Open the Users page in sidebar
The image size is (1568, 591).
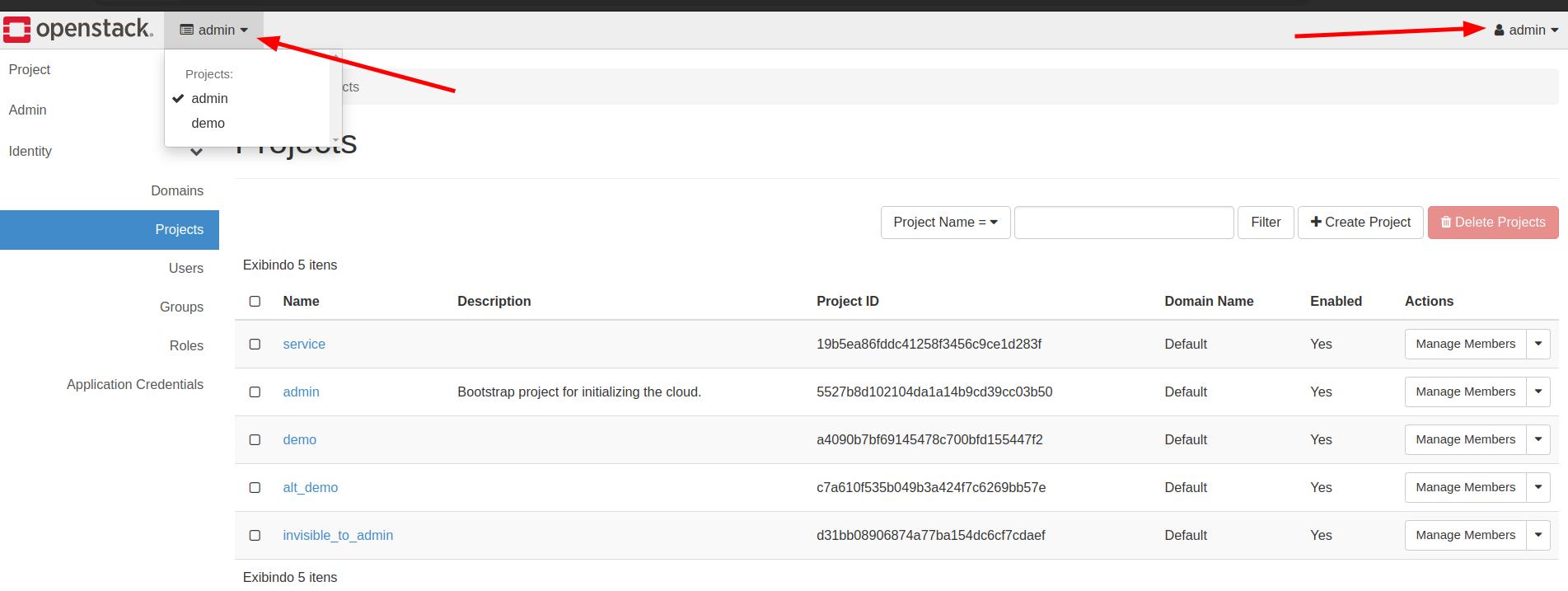click(185, 269)
